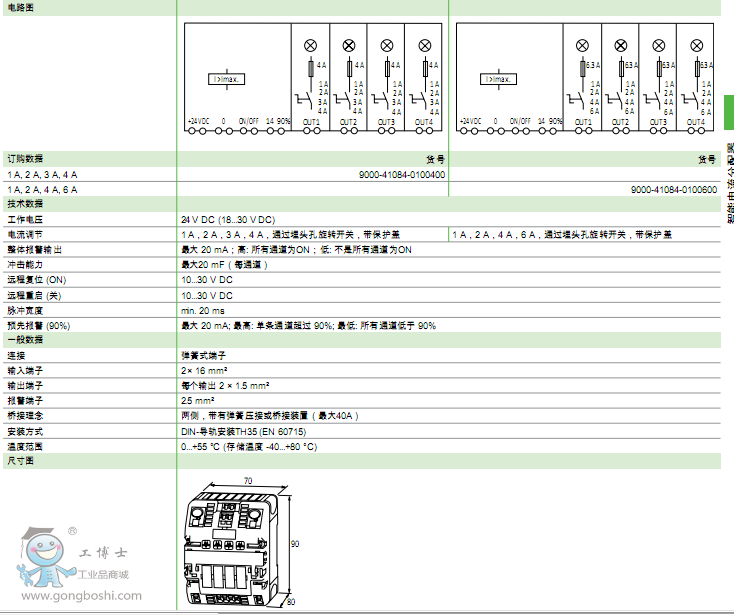The image size is (734, 615).
Task: Click the I>Imax box in right circuit
Action: click(497, 78)
